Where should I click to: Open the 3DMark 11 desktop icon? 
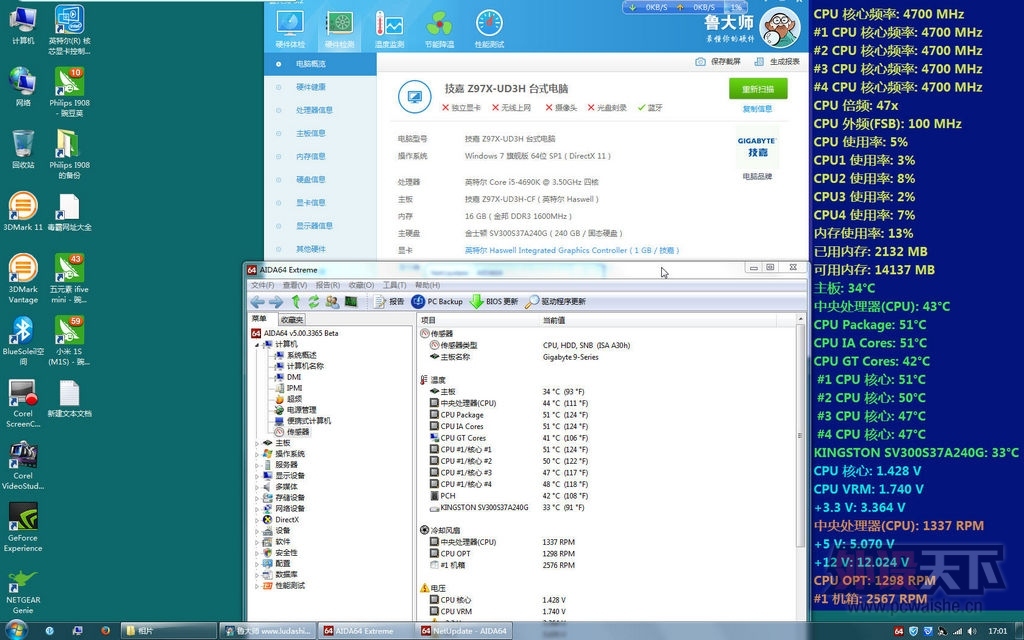pos(23,212)
